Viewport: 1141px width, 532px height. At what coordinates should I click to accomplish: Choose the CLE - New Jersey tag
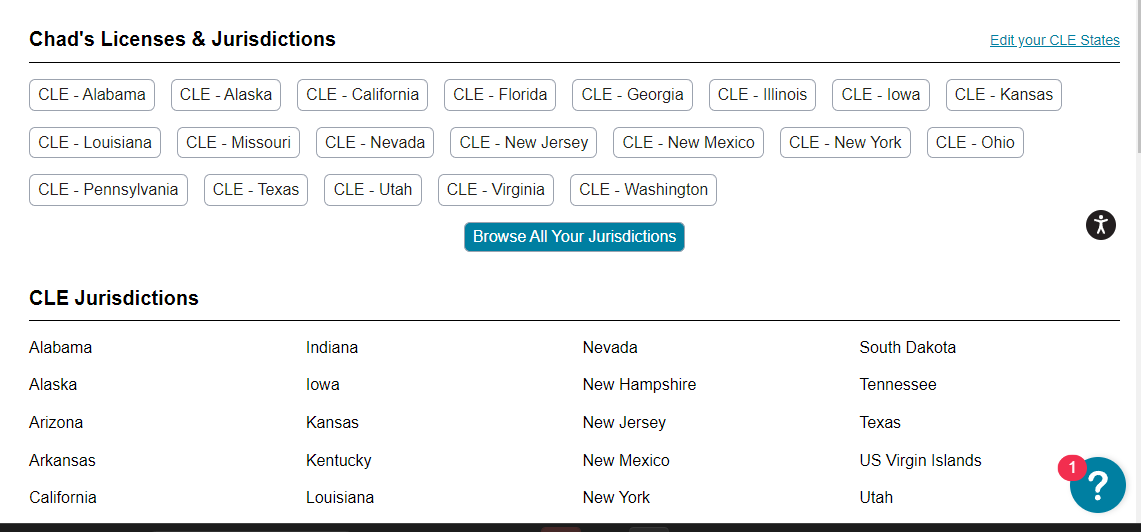pos(523,143)
